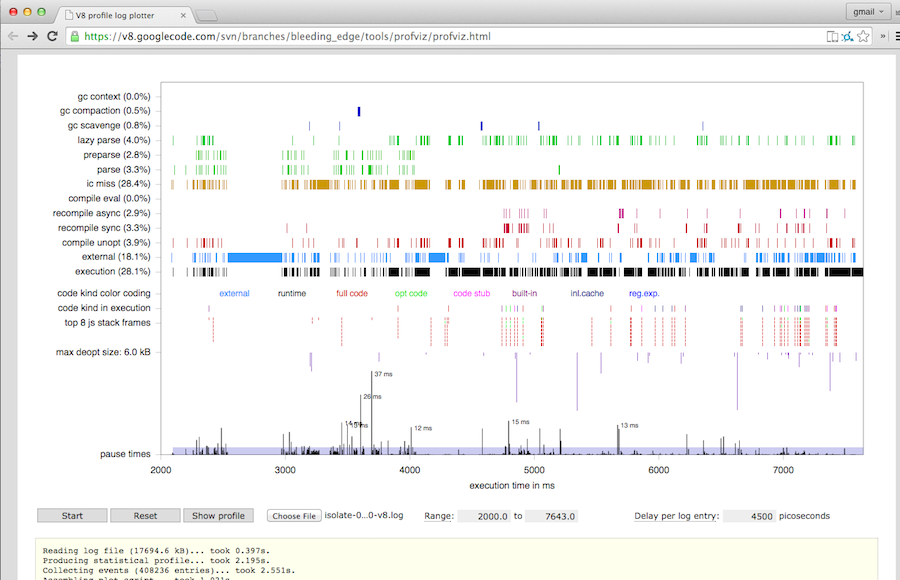The image size is (900, 580).
Task: Click the Reset button
Action: click(145, 515)
